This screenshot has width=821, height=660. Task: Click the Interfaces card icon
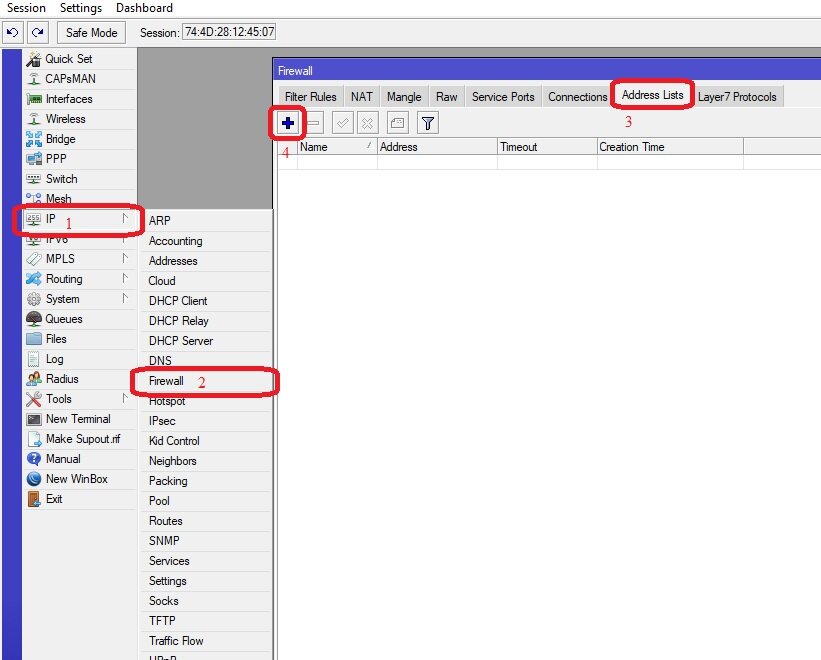tap(34, 99)
